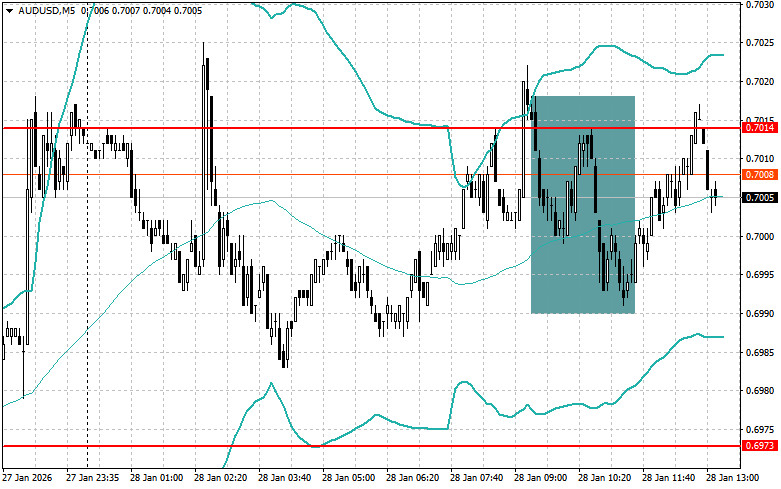Click the 28 Jan 01:00 time label
Image resolution: width=781 pixels, height=489 pixels.
point(156,478)
